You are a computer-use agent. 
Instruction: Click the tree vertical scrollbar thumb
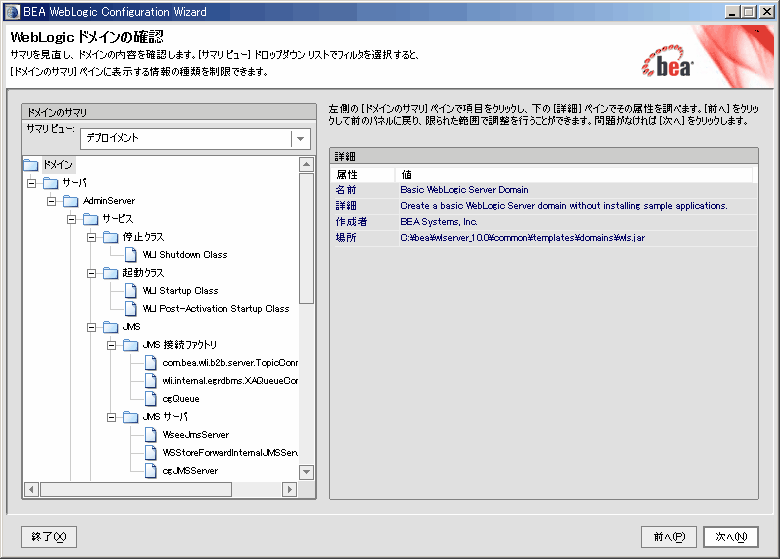pos(306,238)
